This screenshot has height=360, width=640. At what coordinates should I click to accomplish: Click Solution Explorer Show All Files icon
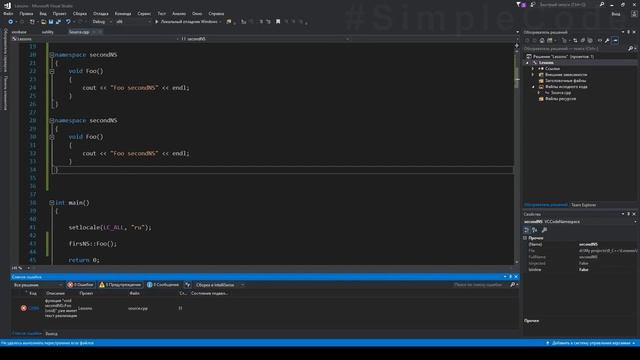590,40
